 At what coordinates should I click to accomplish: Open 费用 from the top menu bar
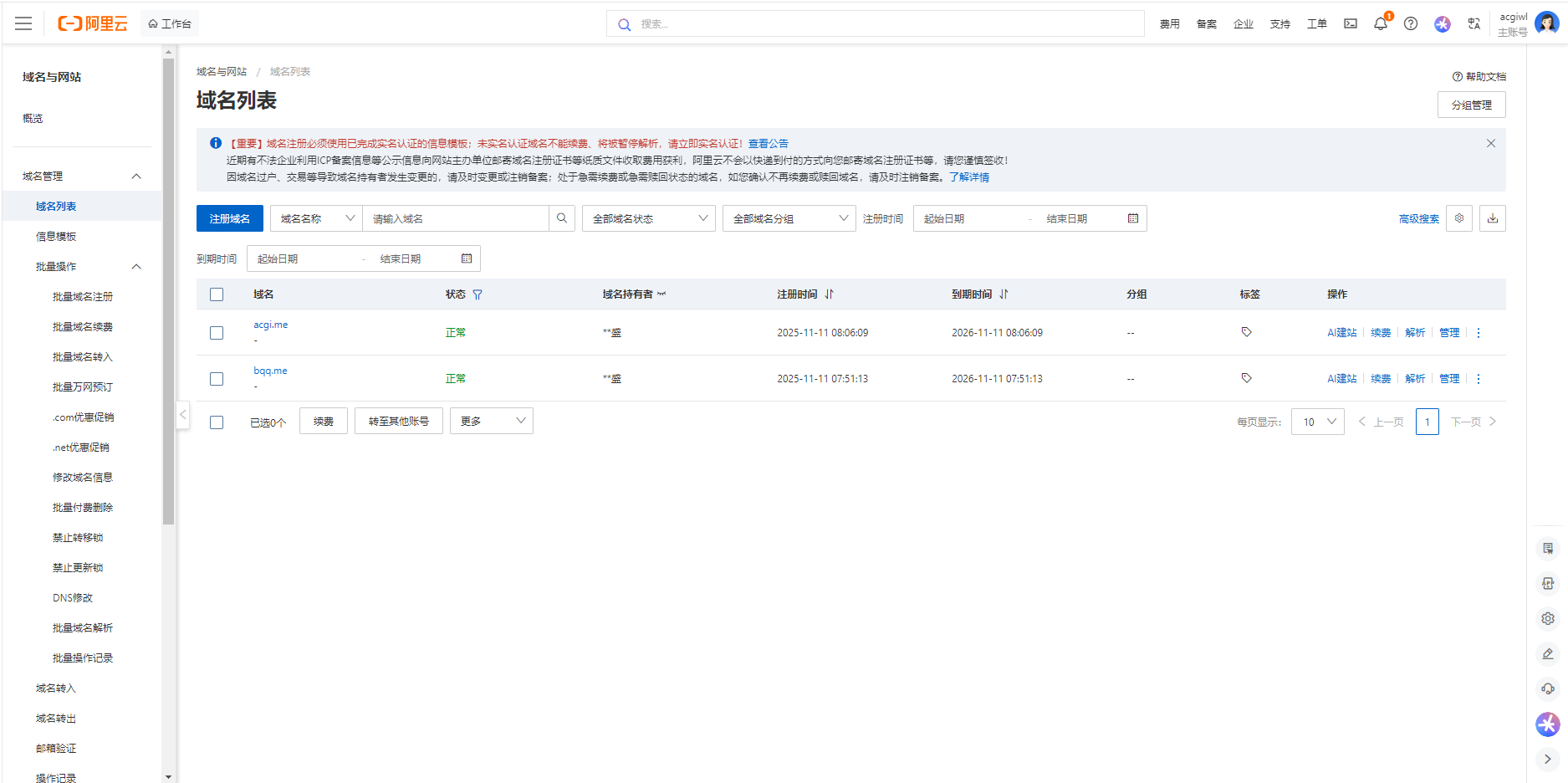coord(1169,23)
